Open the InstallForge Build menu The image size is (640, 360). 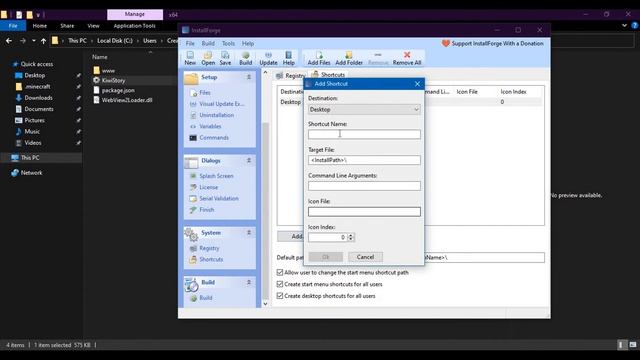tap(208, 43)
